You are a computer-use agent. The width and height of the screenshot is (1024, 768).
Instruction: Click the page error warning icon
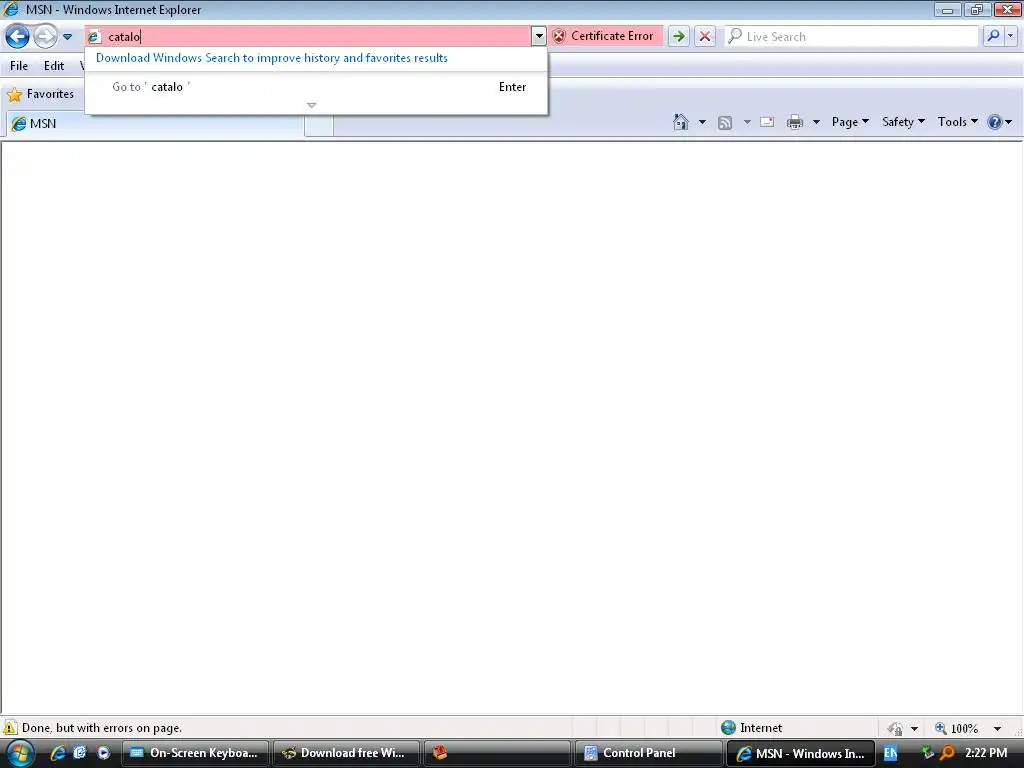(x=10, y=728)
